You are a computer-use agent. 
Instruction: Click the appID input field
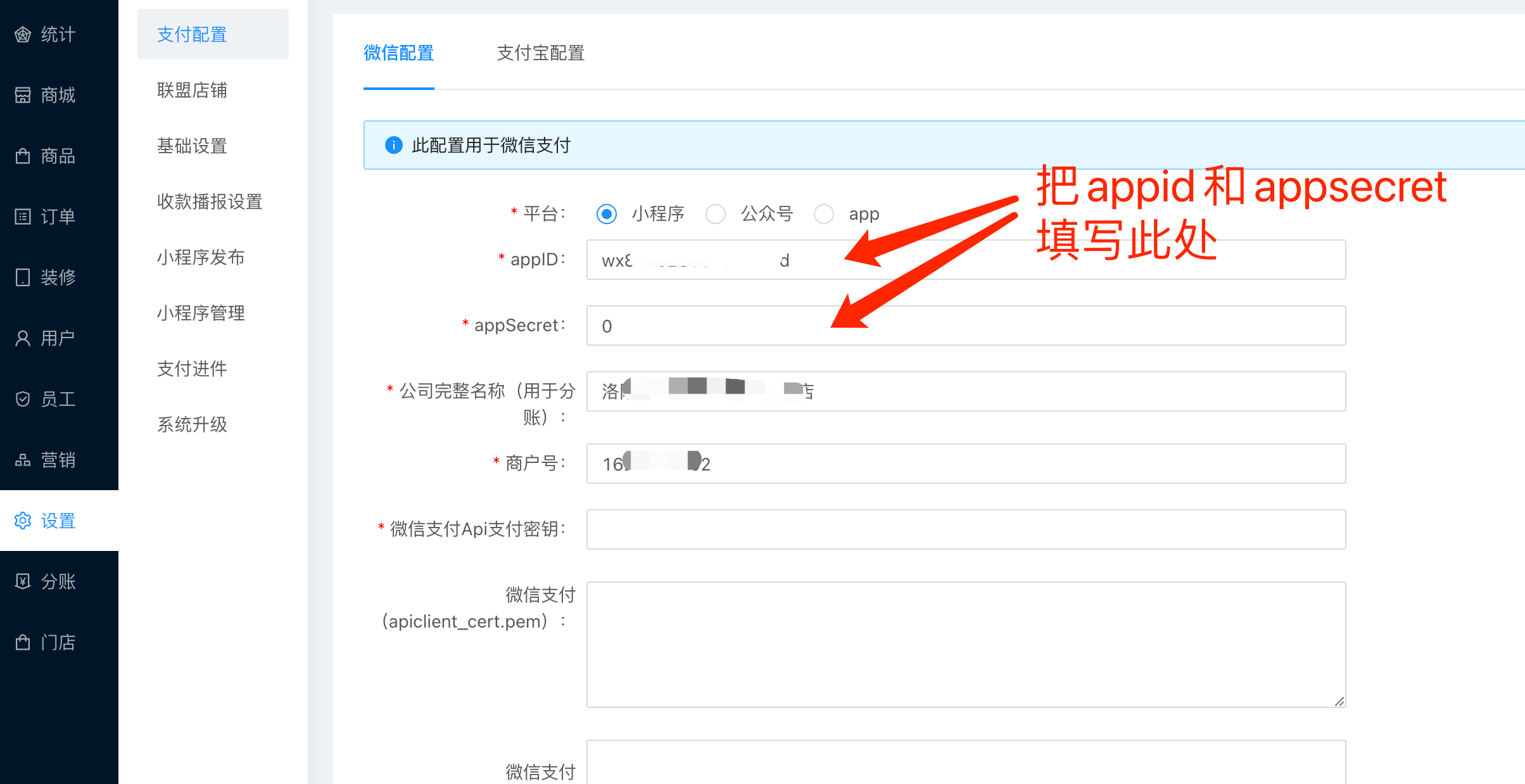(966, 260)
